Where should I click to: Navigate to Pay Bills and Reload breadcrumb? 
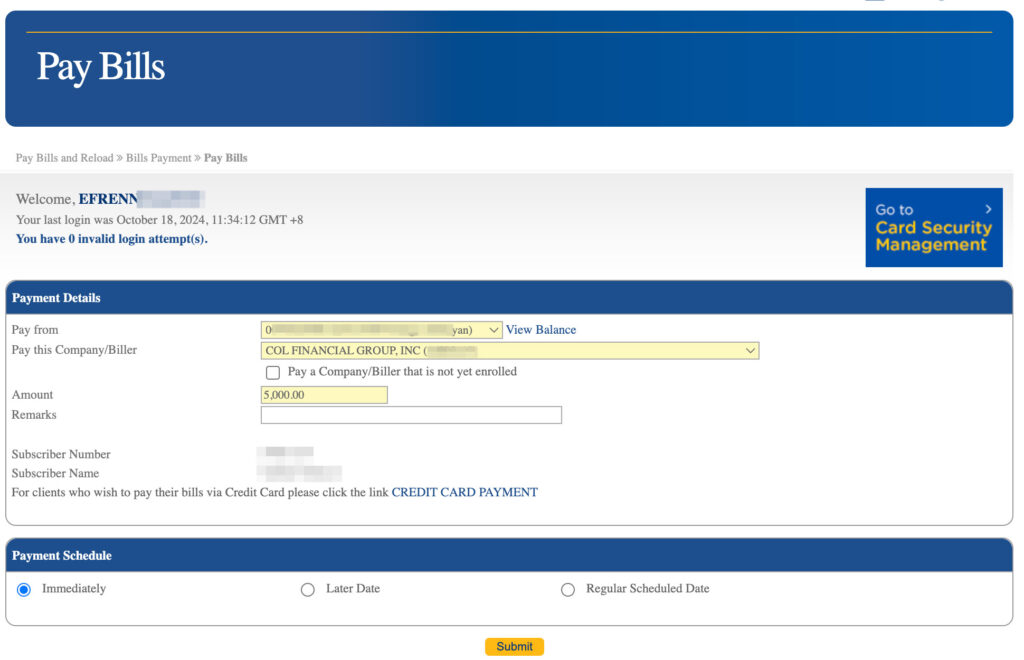(x=64, y=157)
